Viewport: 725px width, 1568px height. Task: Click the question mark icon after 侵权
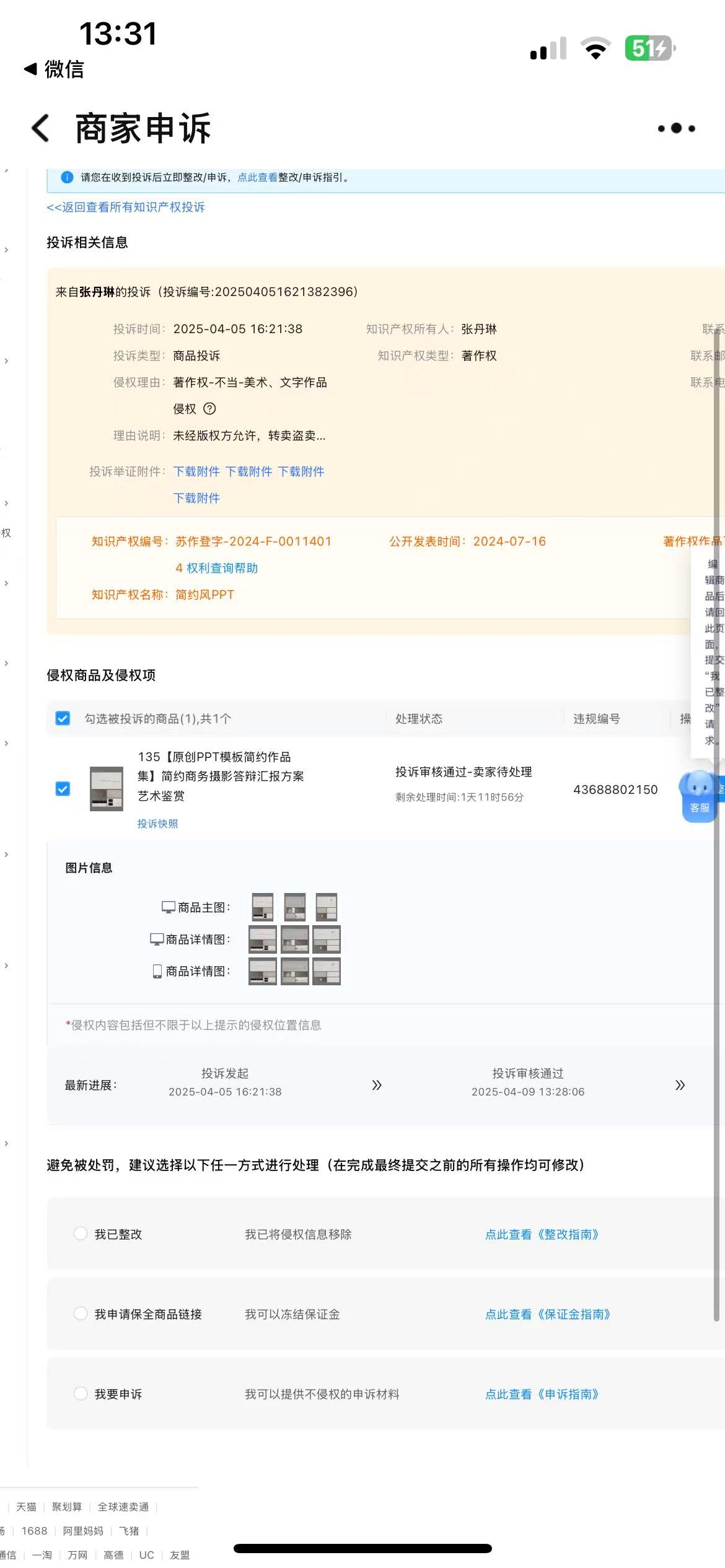tap(209, 409)
